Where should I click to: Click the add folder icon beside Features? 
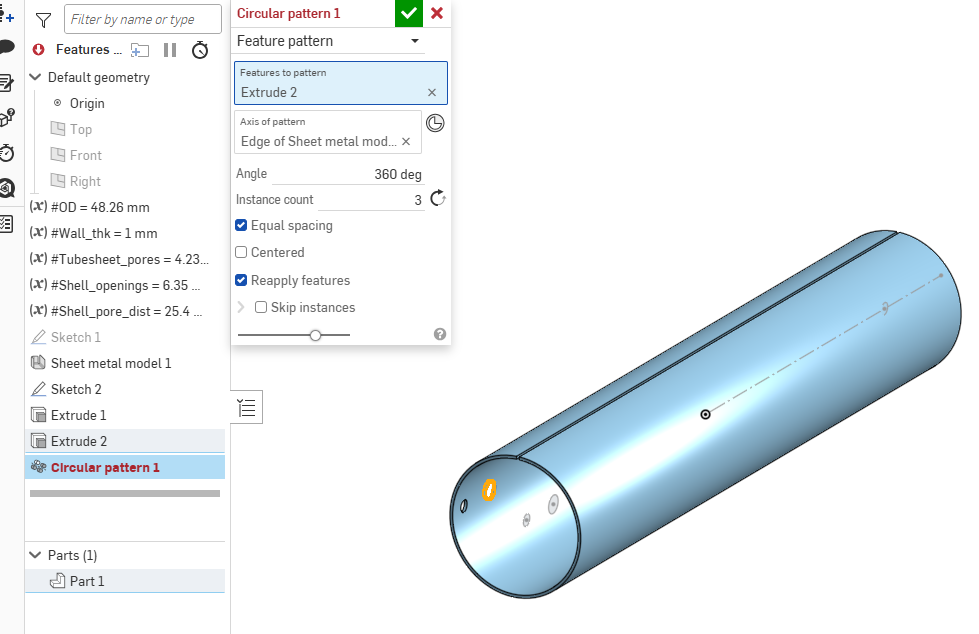[140, 50]
